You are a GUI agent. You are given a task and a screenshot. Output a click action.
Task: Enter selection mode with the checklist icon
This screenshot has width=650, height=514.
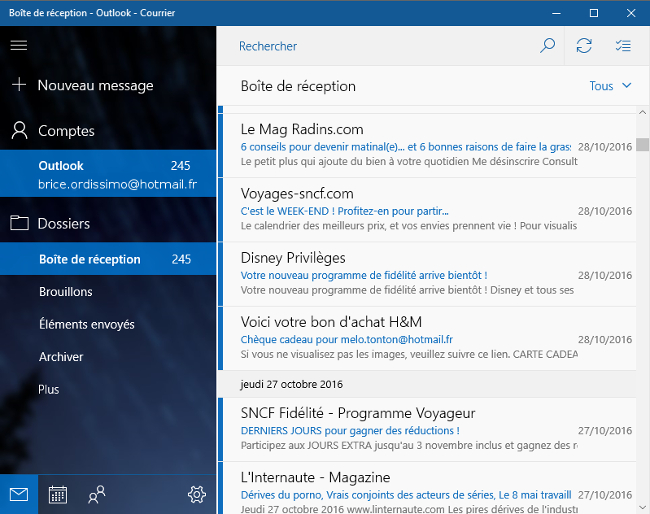623,46
